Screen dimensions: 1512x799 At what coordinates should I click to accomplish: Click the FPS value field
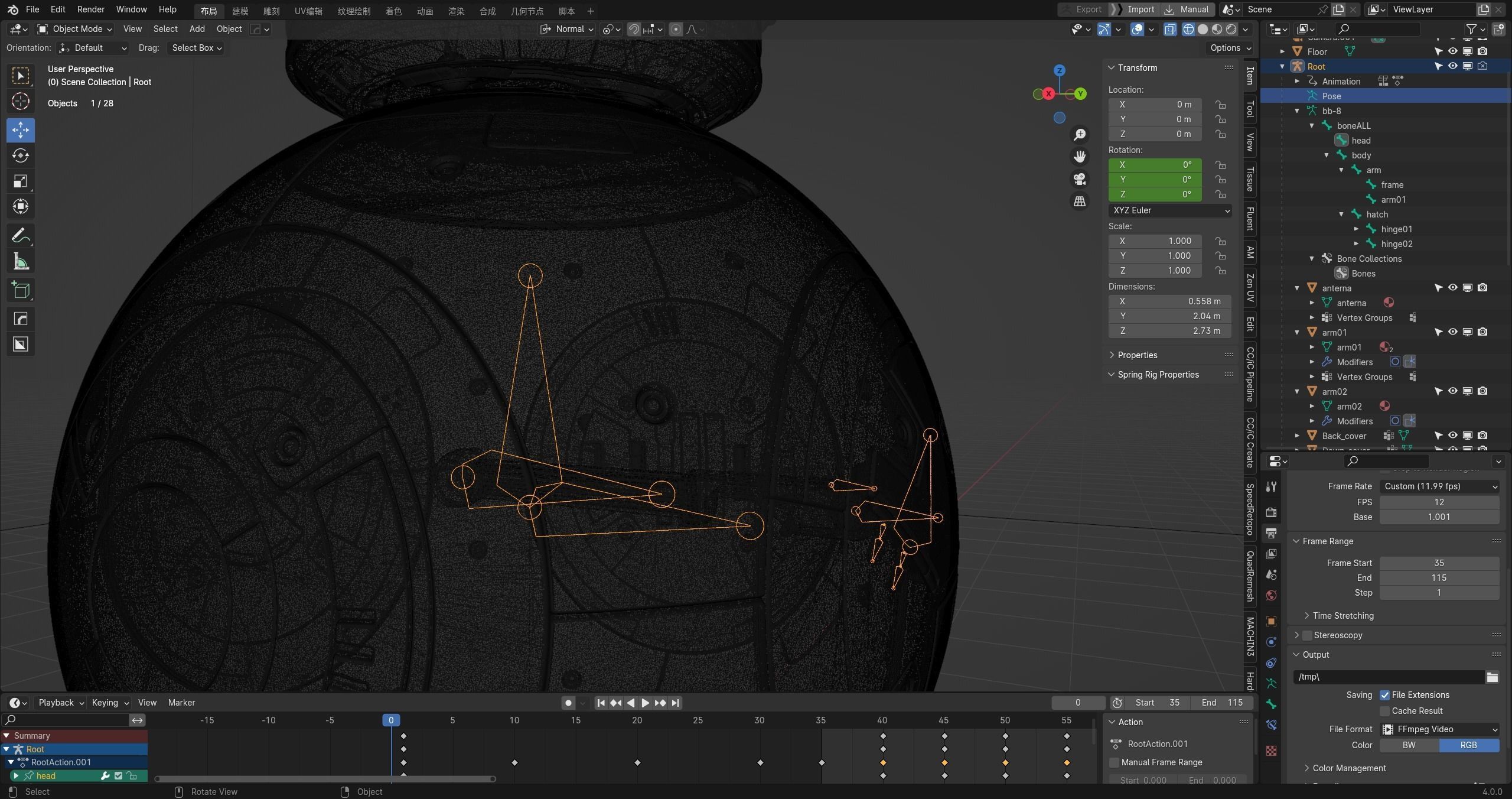(1439, 502)
